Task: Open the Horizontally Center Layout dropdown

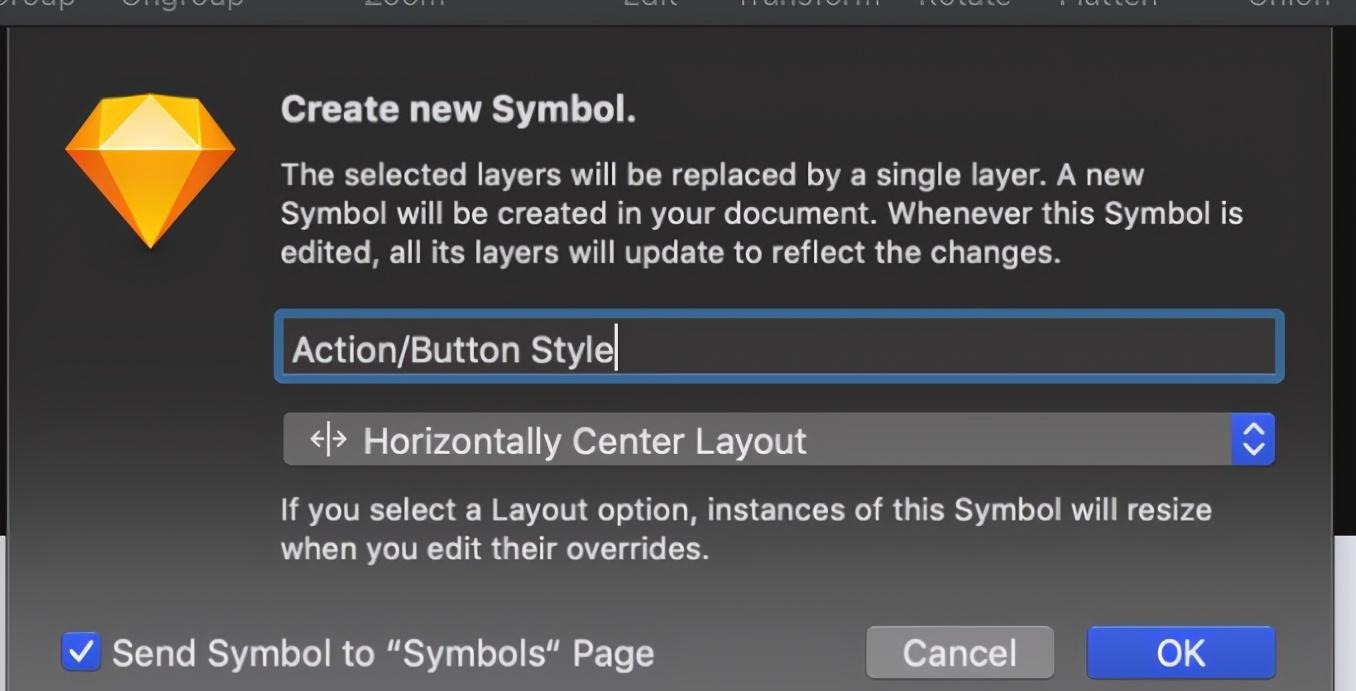Action: tap(779, 439)
